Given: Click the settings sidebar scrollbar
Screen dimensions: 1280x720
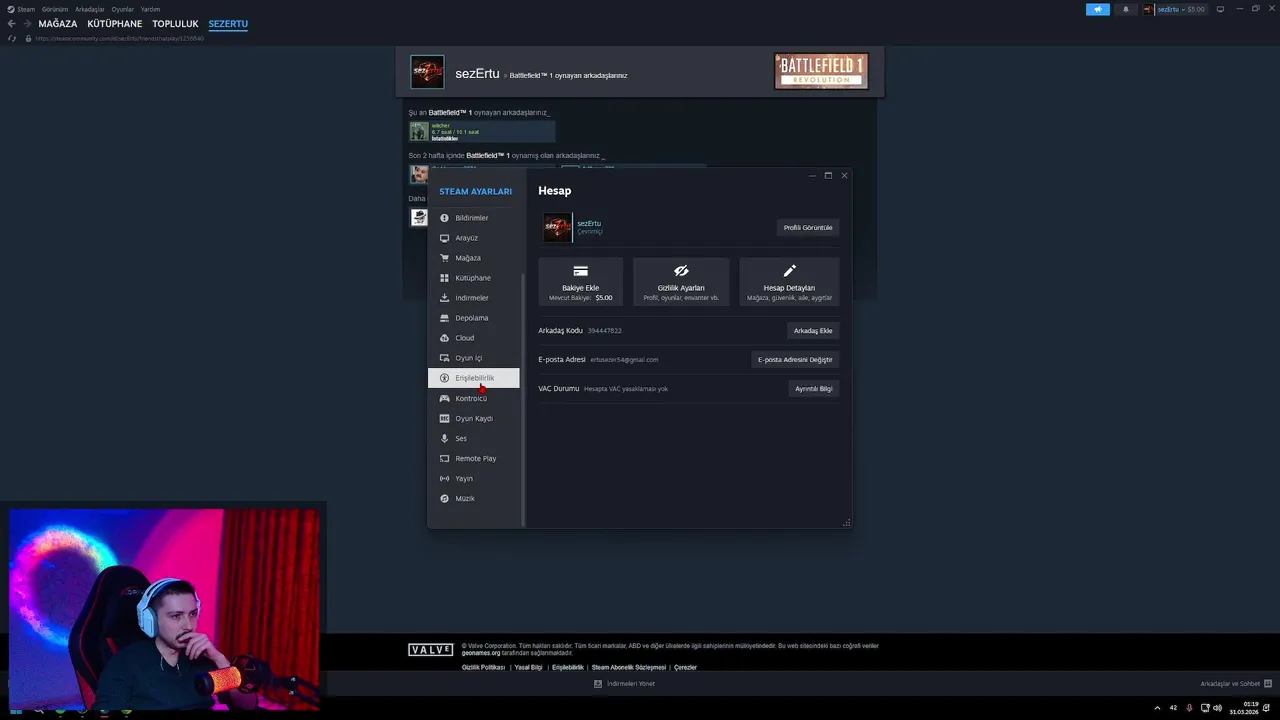Looking at the screenshot, I should click(522, 398).
